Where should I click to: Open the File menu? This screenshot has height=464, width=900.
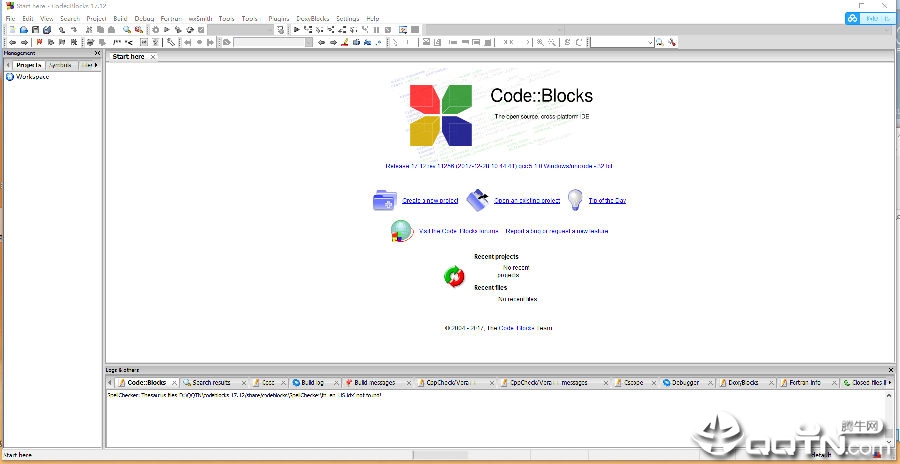click(x=10, y=18)
